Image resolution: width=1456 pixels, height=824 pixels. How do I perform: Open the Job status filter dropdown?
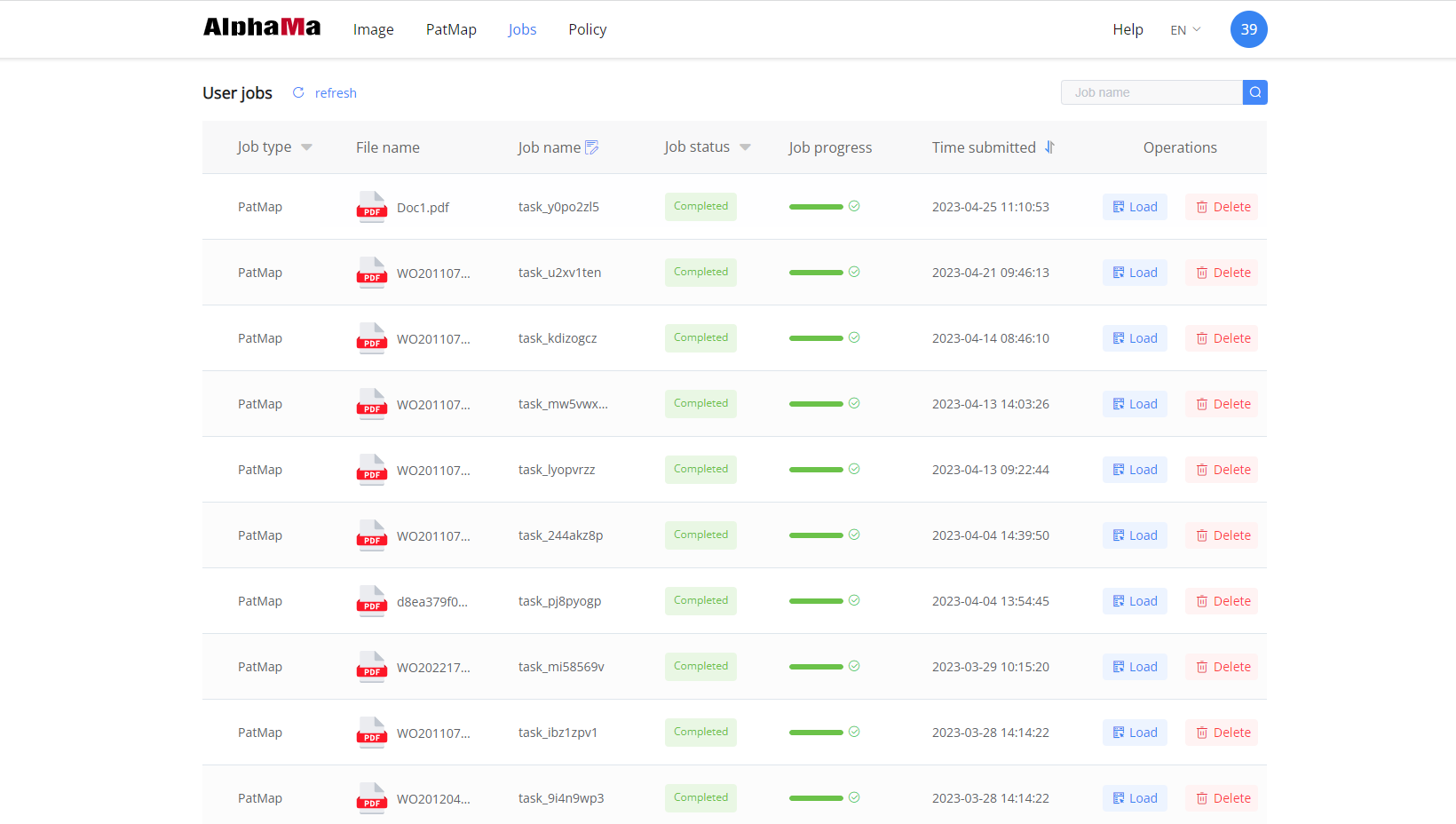tap(745, 147)
